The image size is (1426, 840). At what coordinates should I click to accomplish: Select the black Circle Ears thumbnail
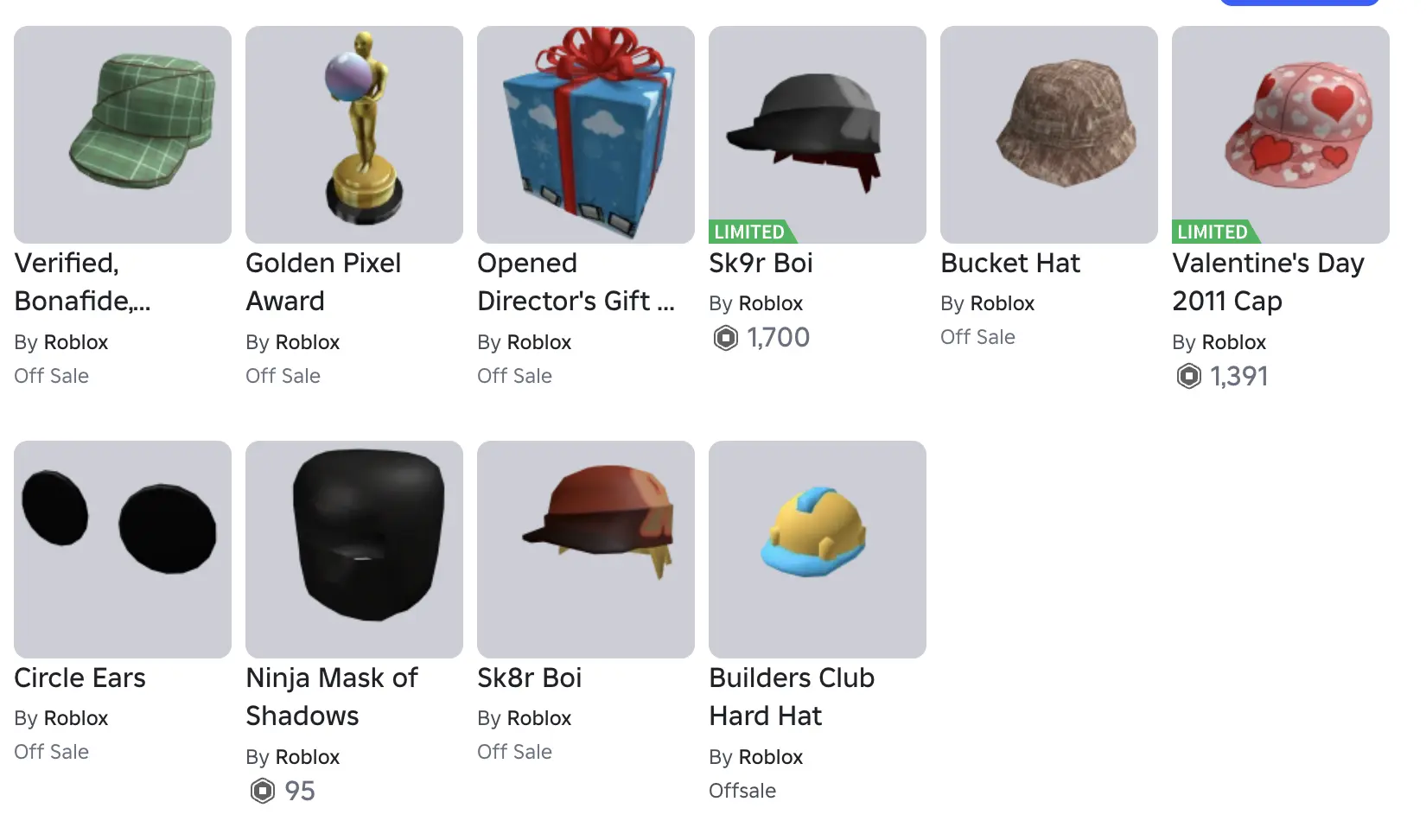click(x=123, y=550)
